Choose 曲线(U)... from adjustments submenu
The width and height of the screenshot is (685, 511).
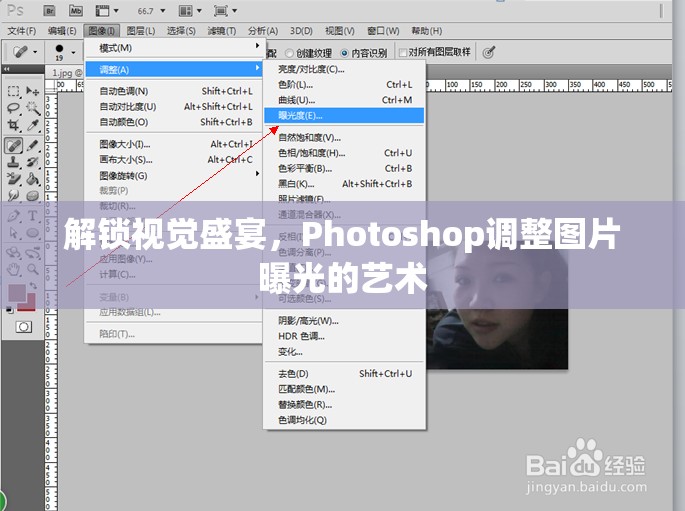click(x=344, y=100)
